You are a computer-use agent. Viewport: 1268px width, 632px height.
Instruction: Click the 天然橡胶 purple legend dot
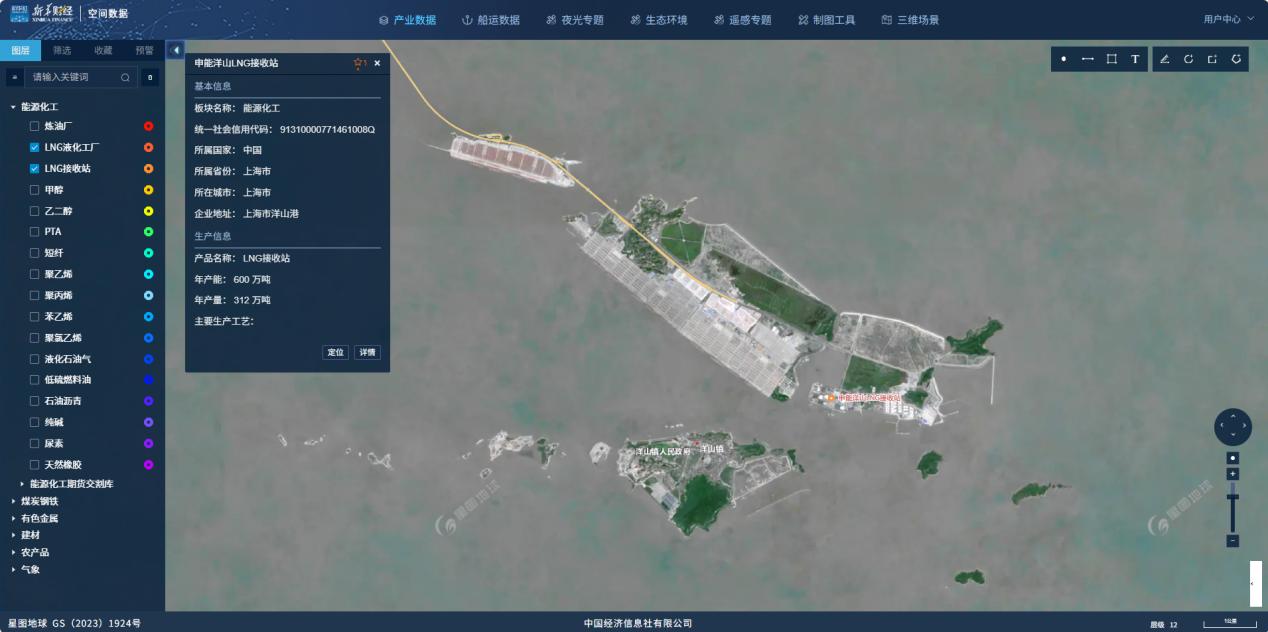pyautogui.click(x=148, y=465)
